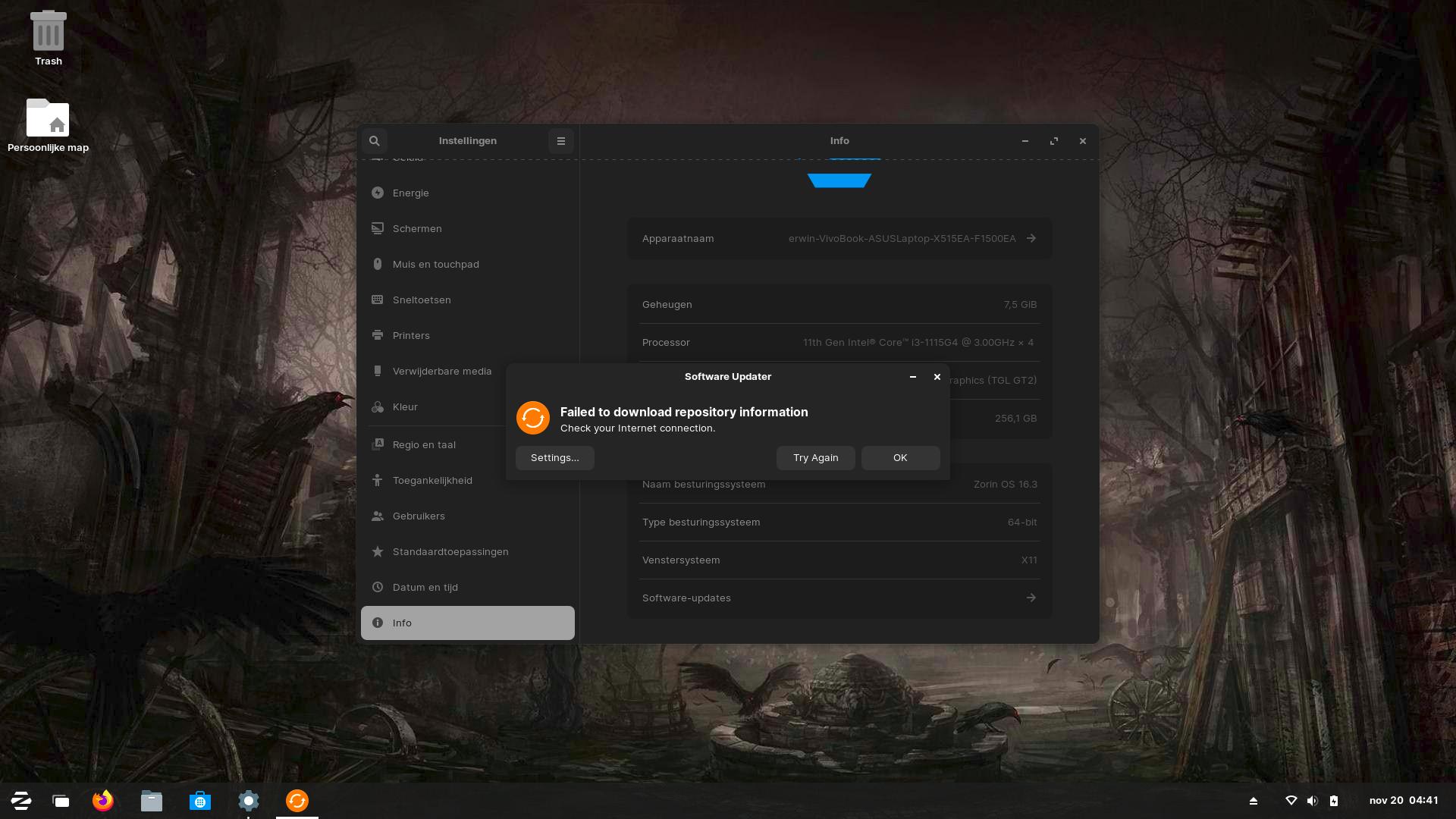Open Gebruikers settings
Viewport: 1456px width, 819px height.
click(x=468, y=516)
